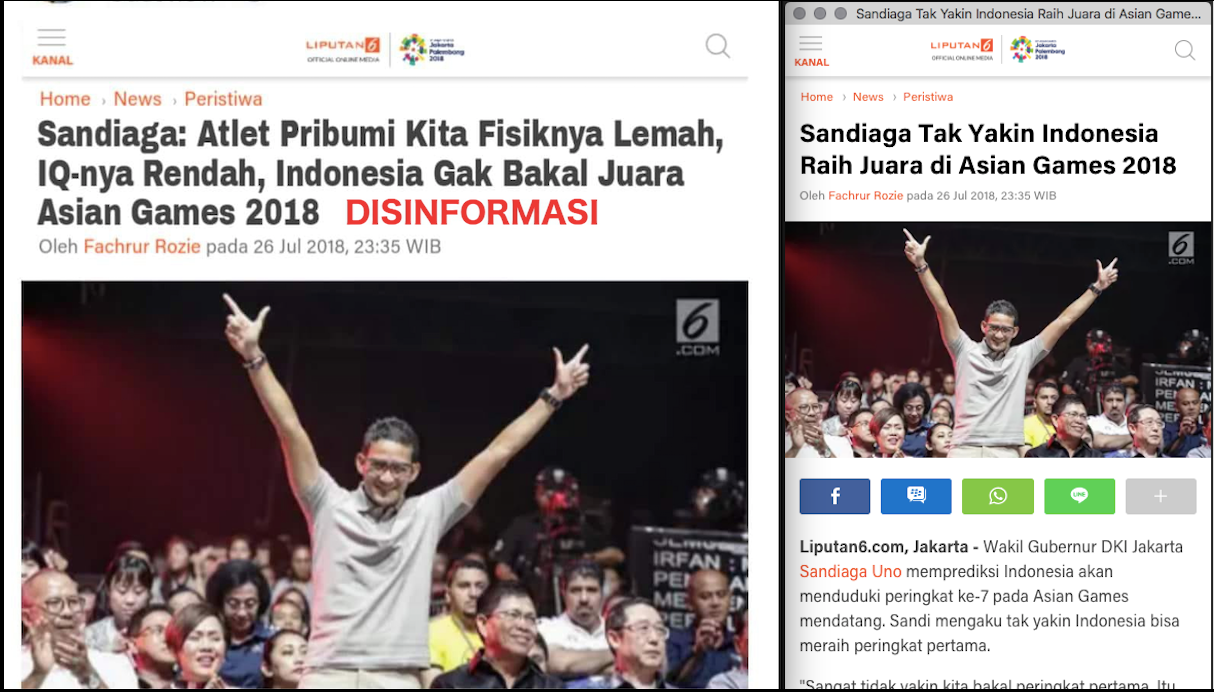Screen dimensions: 1214x692
Task: Open the Sandiaga Uno link in article text
Action: coord(851,572)
